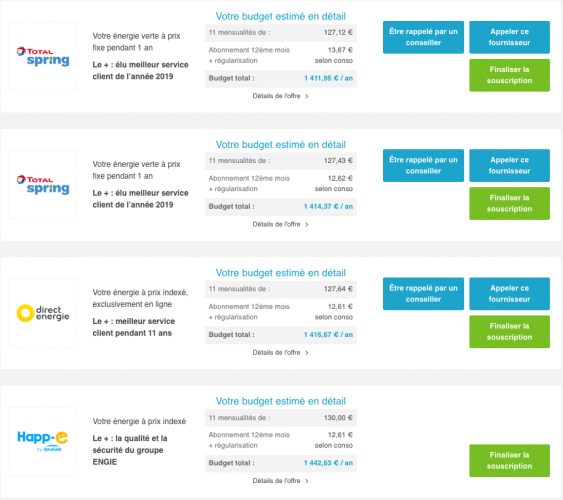Call the Direct Energie supplier
The height and width of the screenshot is (500, 563).
(509, 294)
